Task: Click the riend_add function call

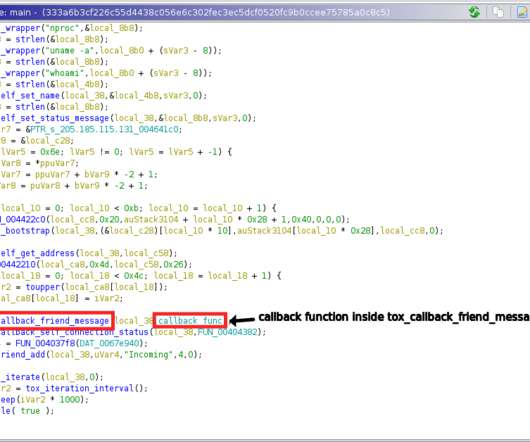Action: click(x=22, y=354)
